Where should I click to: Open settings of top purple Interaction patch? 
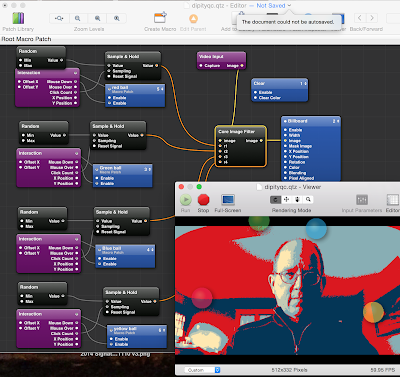click(x=76, y=73)
